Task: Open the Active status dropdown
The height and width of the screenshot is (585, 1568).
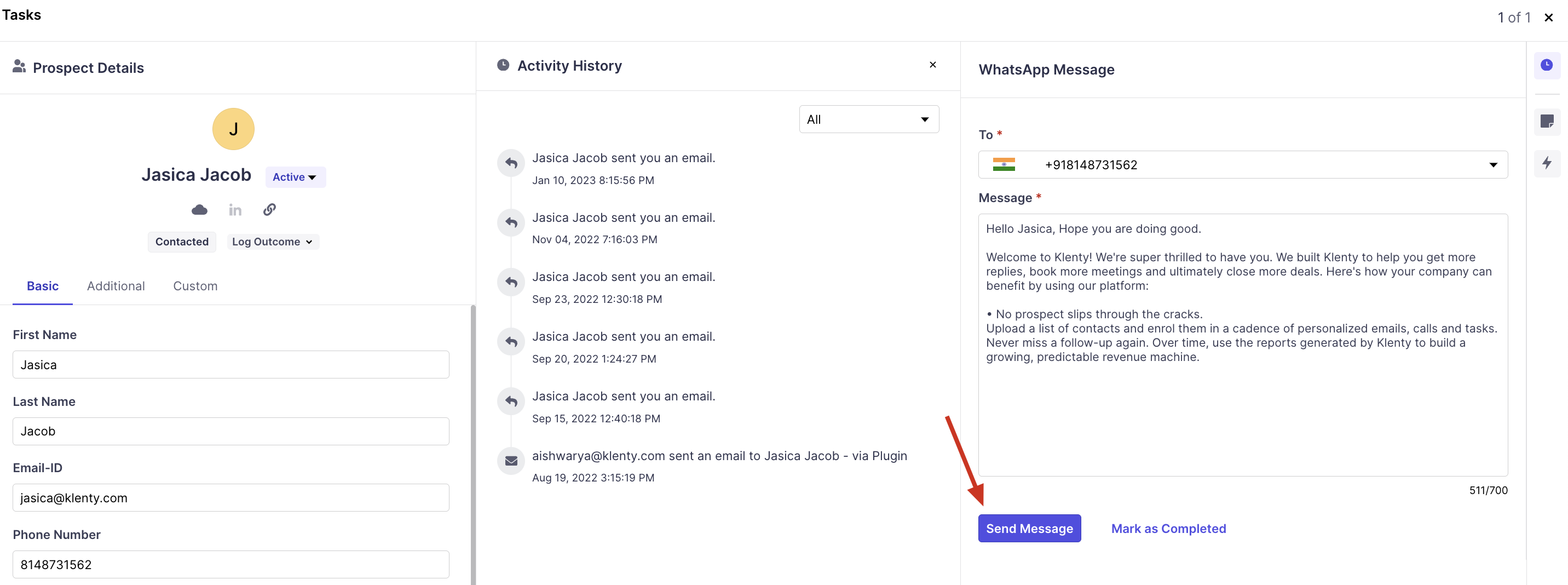Action: pyautogui.click(x=295, y=177)
